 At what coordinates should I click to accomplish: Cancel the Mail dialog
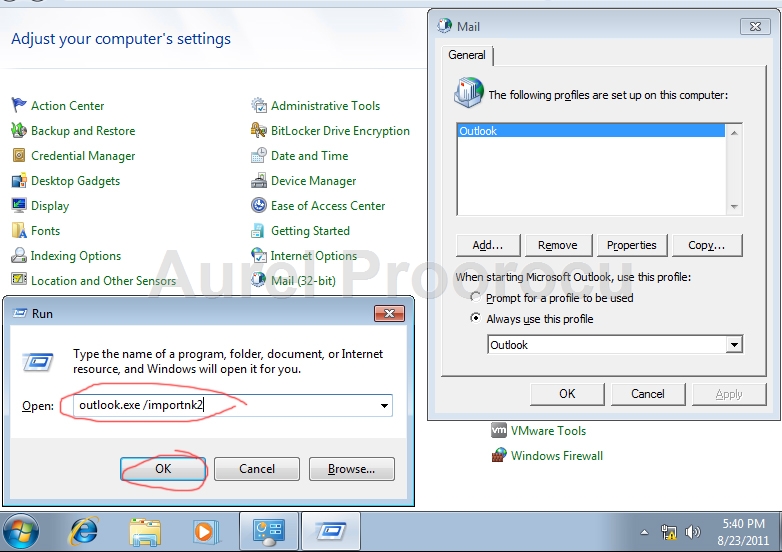[x=648, y=394]
